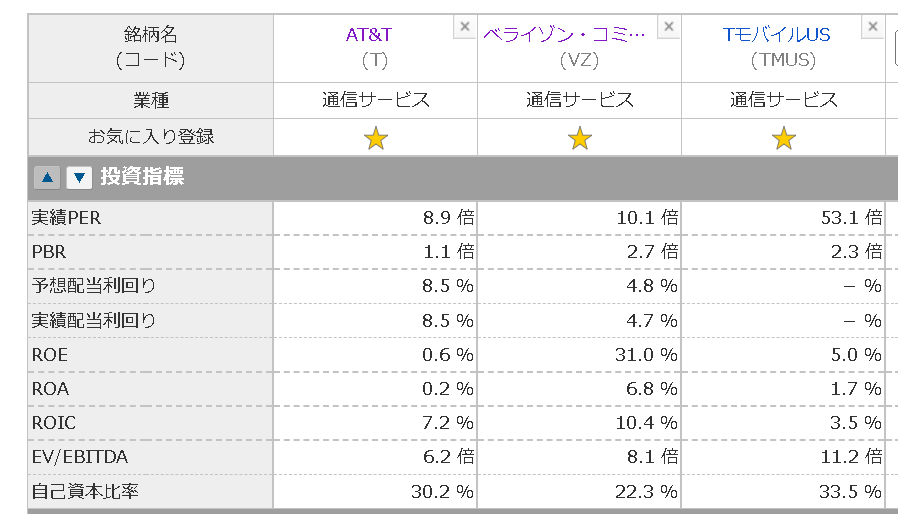The image size is (898, 514).
Task: Toggle the favorite star for T-Mobile US
Action: (x=784, y=139)
